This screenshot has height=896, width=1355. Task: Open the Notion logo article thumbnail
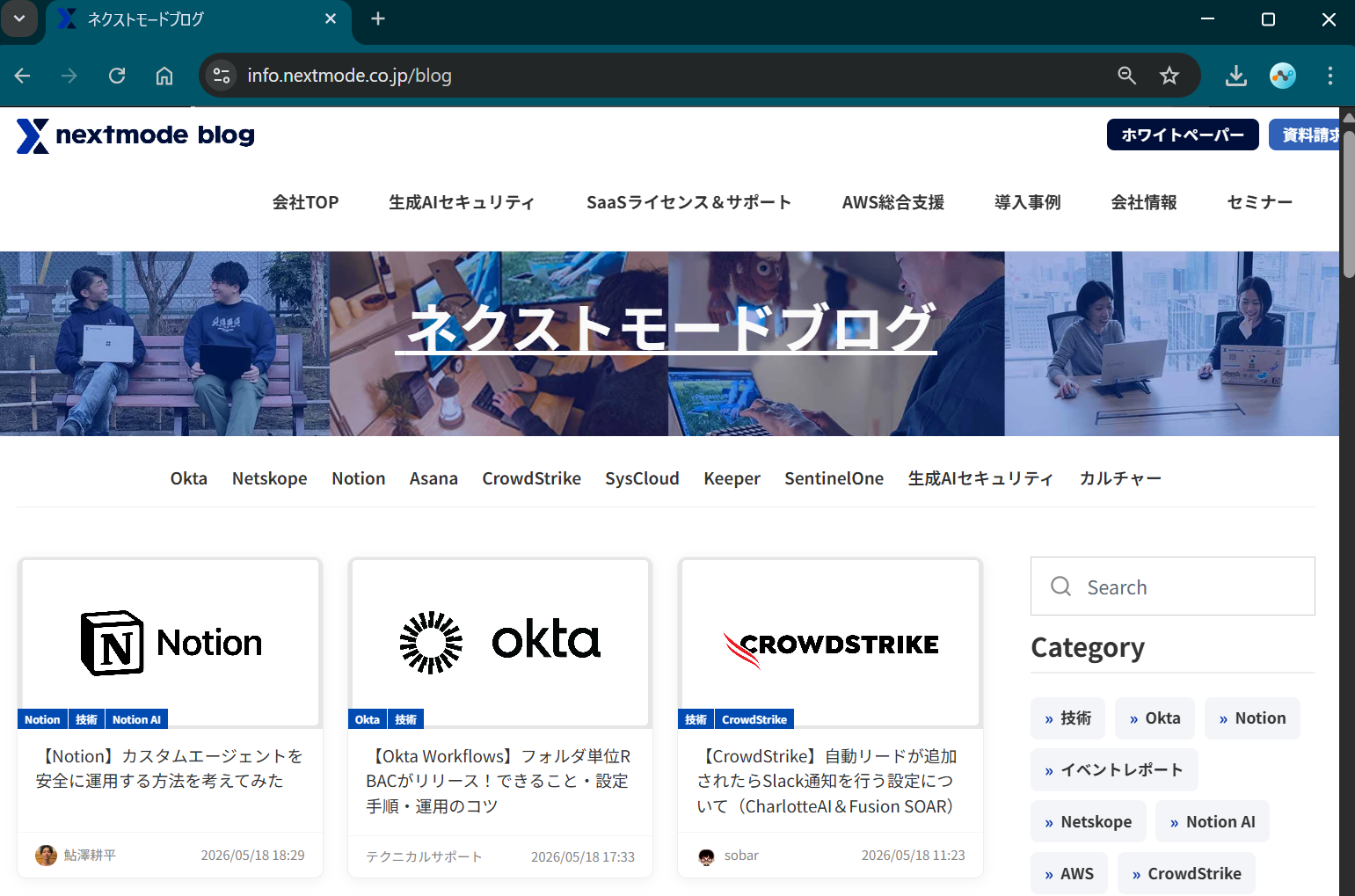pos(171,642)
